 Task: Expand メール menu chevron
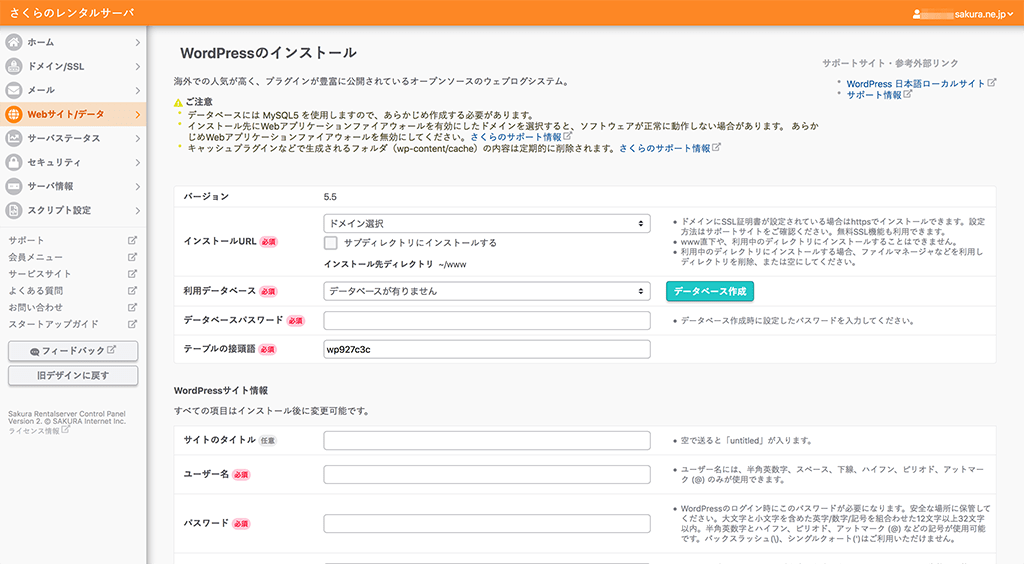coord(138,90)
